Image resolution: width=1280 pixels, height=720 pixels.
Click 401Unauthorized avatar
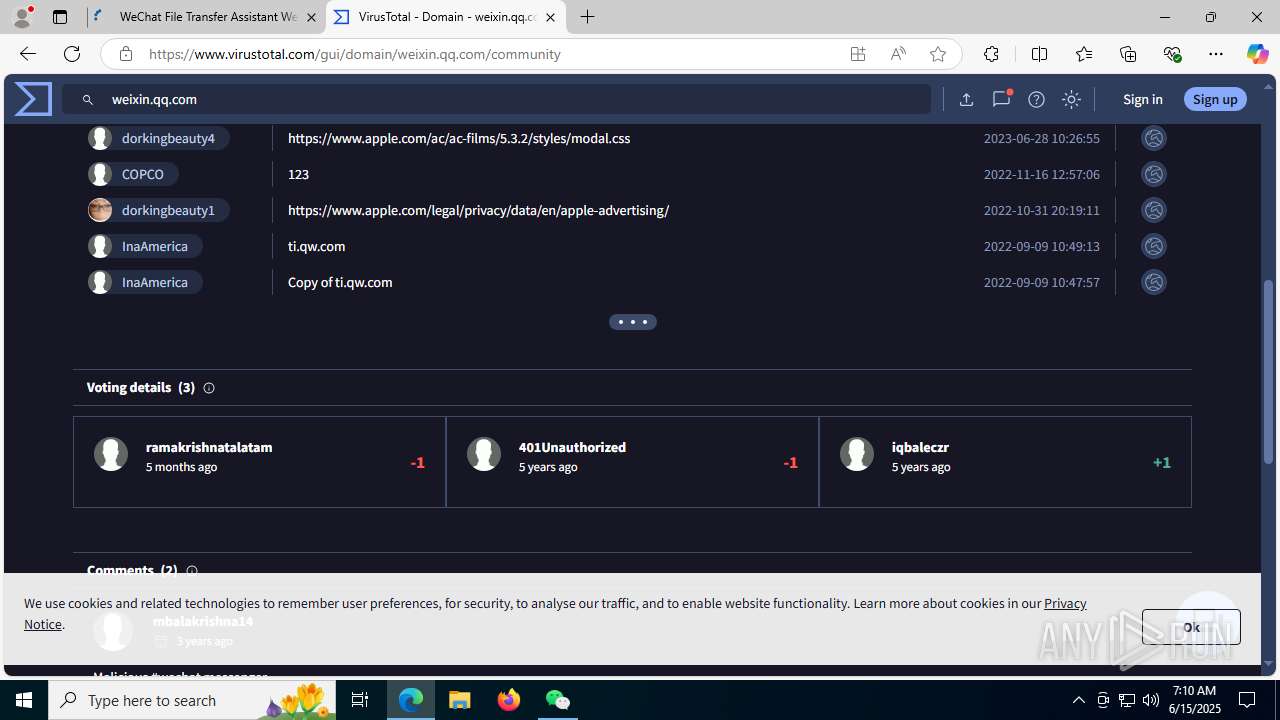point(484,454)
